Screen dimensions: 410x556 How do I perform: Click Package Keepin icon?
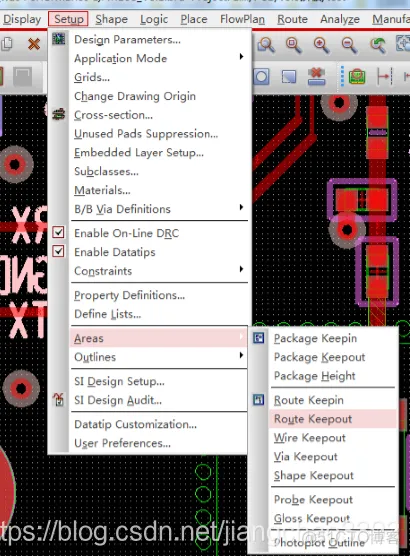259,338
